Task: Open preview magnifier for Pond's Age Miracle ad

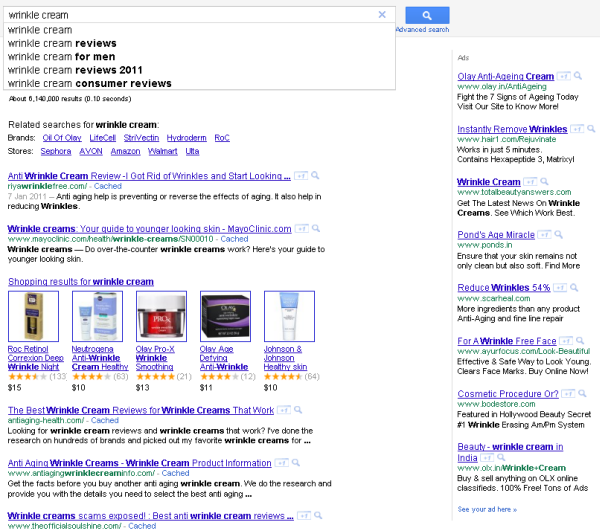Action: (x=558, y=235)
